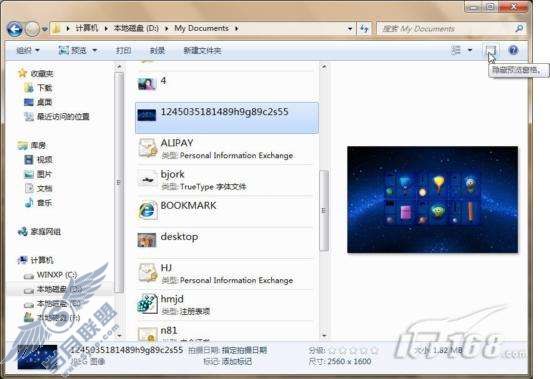This screenshot has width=550, height=379.
Task: Click the search magnifier icon
Action: [x=519, y=28]
